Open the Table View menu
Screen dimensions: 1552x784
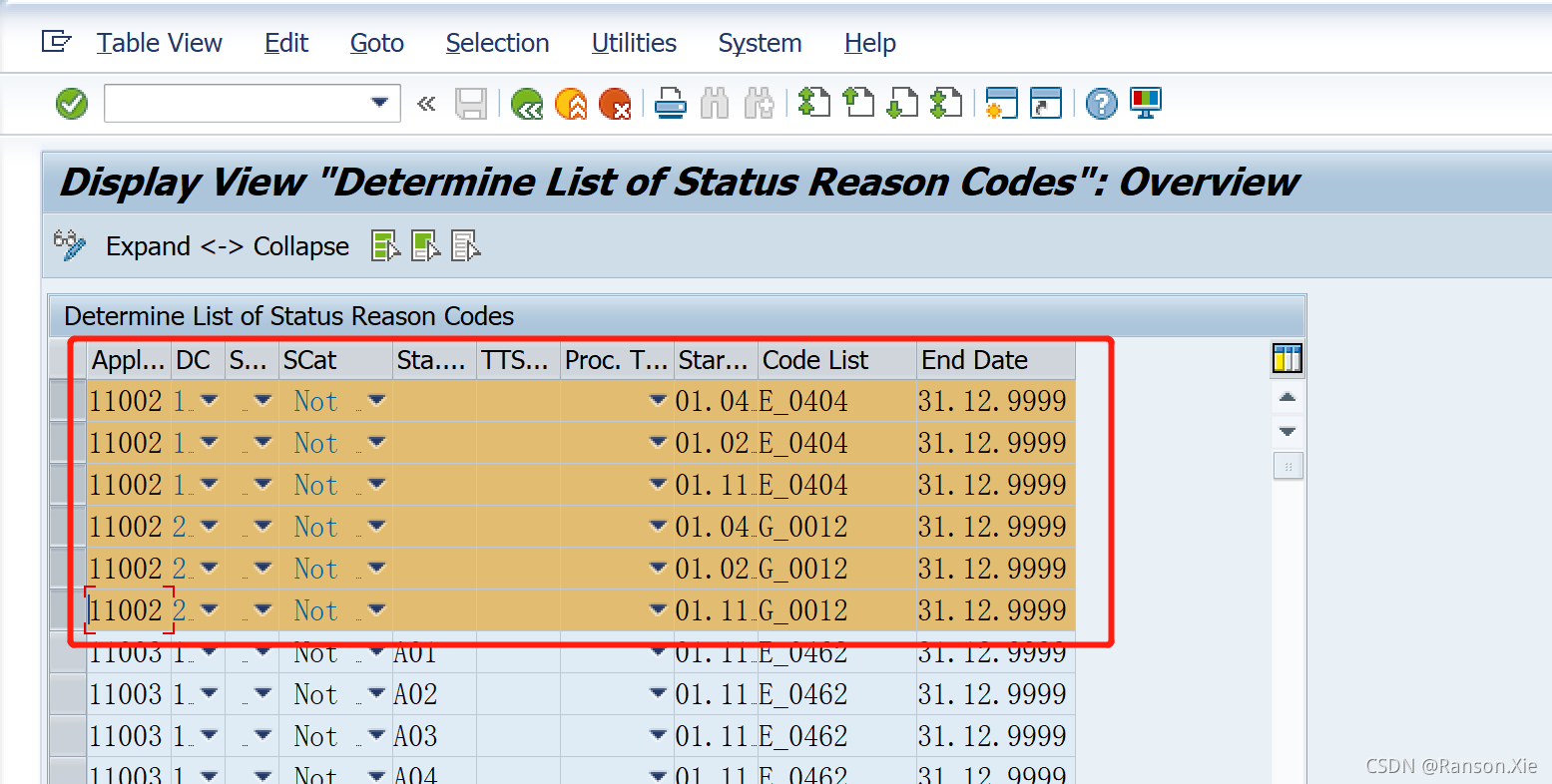pyautogui.click(x=158, y=43)
